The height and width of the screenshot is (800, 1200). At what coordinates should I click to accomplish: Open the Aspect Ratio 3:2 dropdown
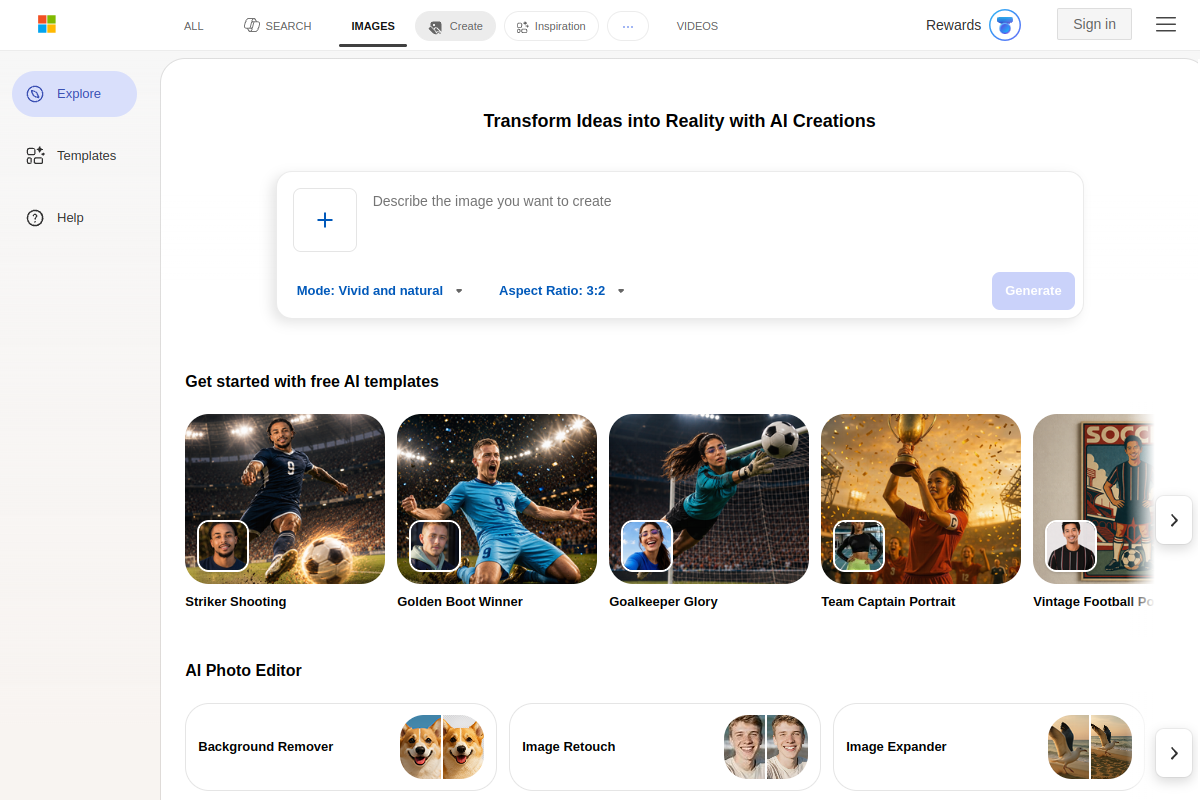pyautogui.click(x=562, y=291)
